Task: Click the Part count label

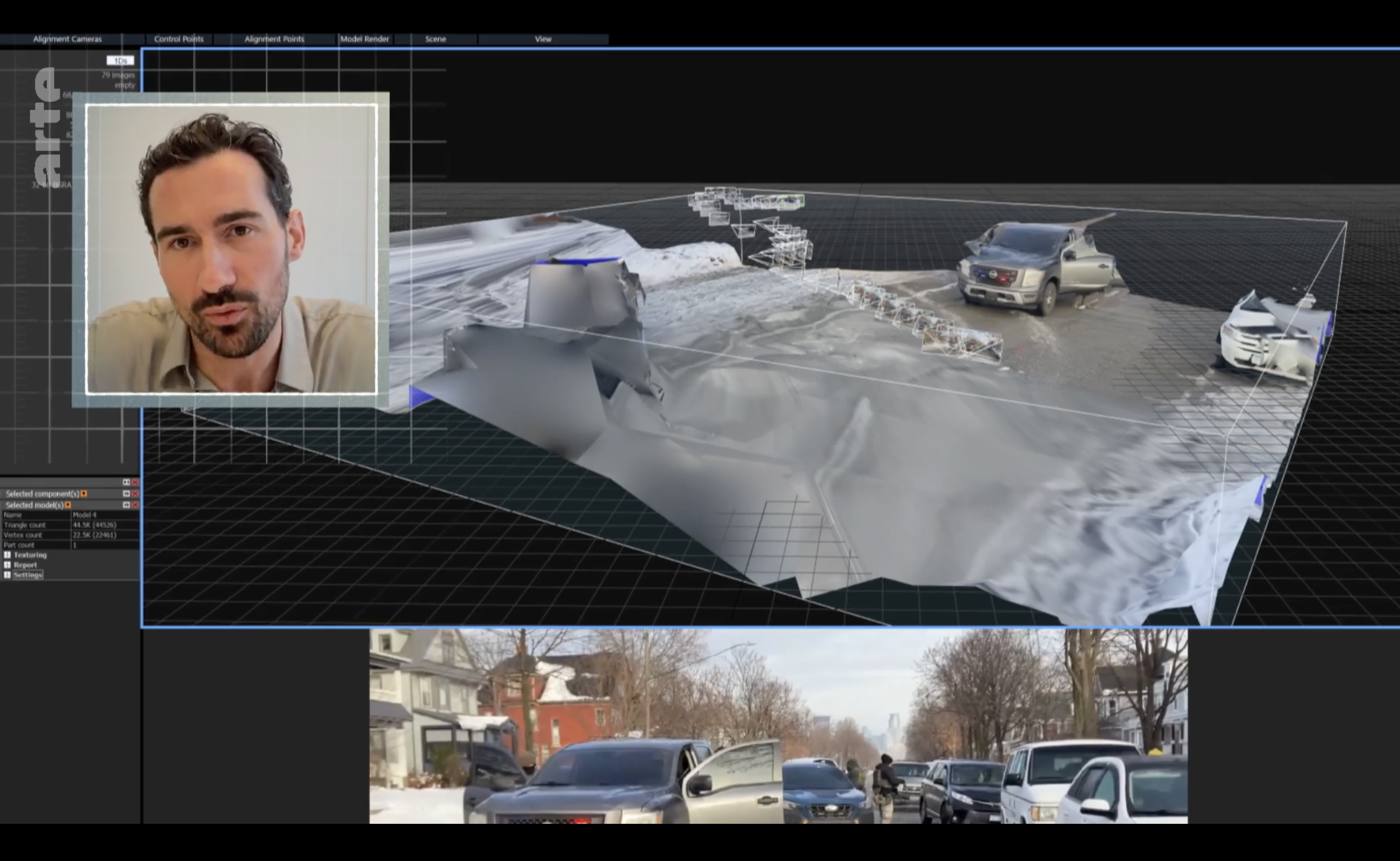Action: tap(19, 545)
